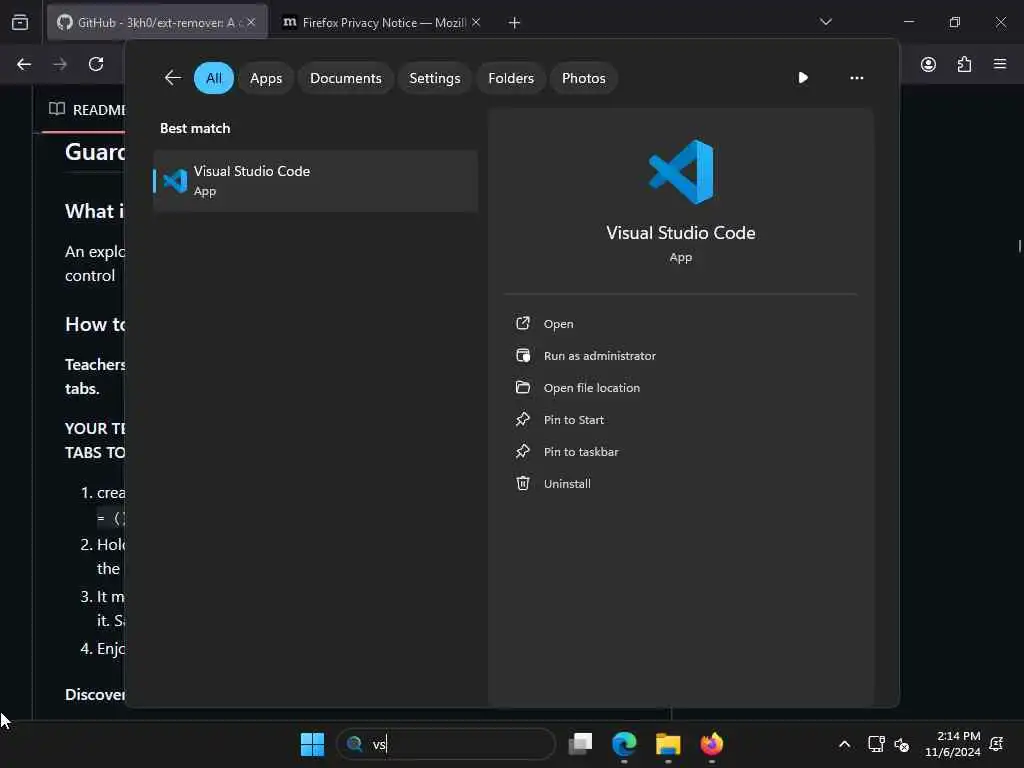The width and height of the screenshot is (1024, 768).
Task: Open Firefox View icon in tab bar
Action: tap(20, 22)
